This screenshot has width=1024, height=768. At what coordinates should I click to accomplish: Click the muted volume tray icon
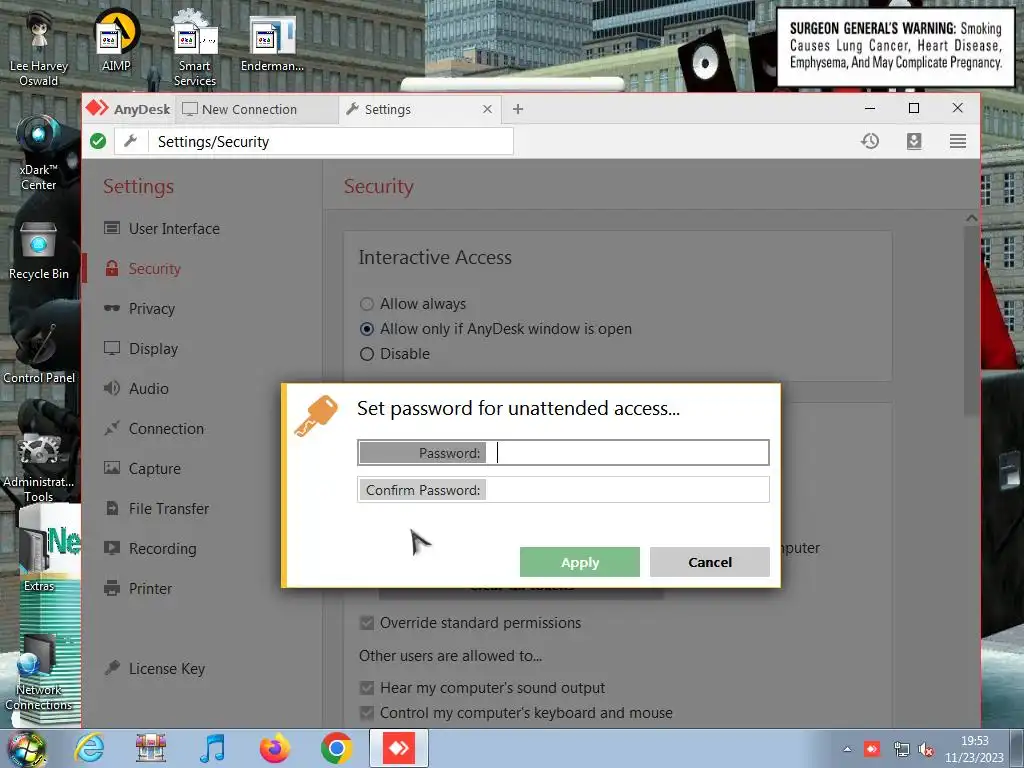[x=926, y=750]
